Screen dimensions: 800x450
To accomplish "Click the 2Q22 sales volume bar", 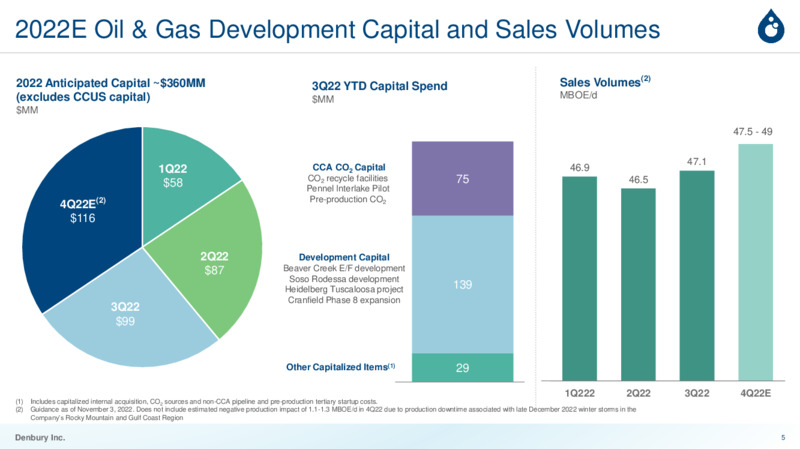I will [x=638, y=285].
